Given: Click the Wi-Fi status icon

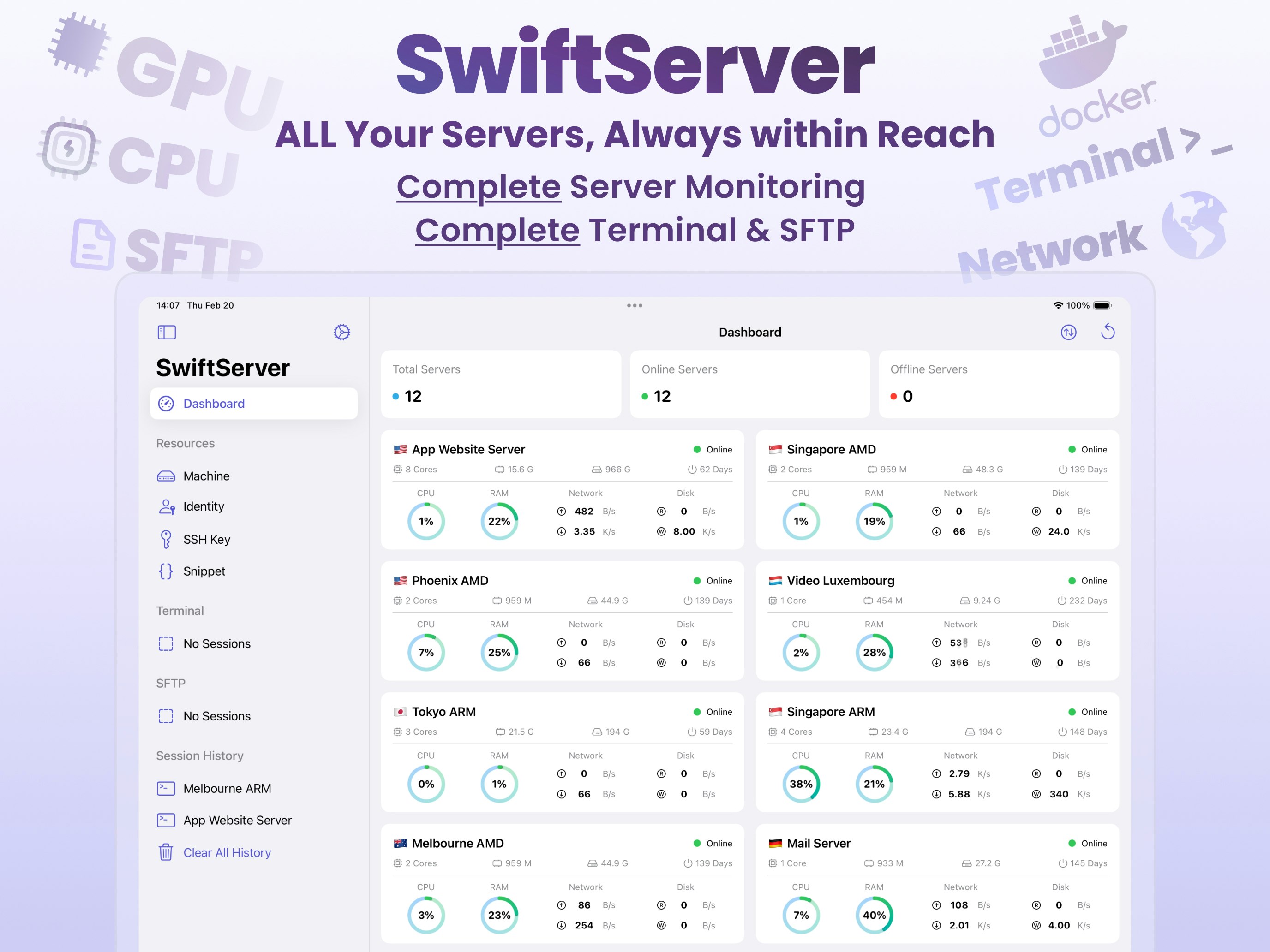Looking at the screenshot, I should tap(1058, 305).
